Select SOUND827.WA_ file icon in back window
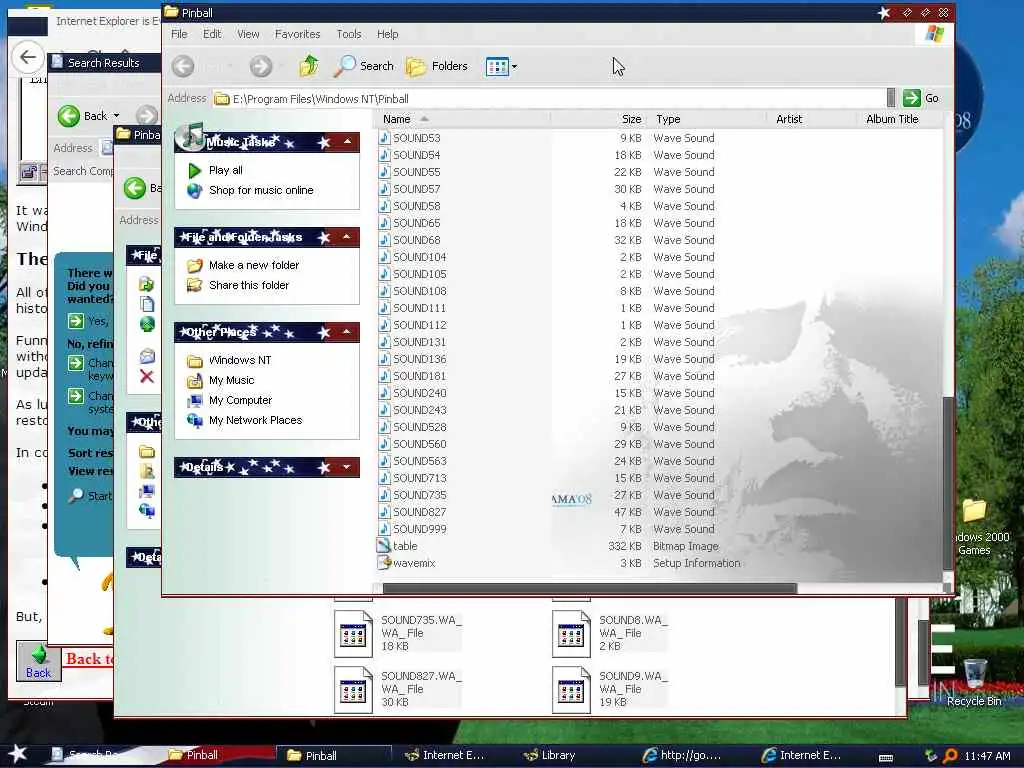 (x=353, y=689)
